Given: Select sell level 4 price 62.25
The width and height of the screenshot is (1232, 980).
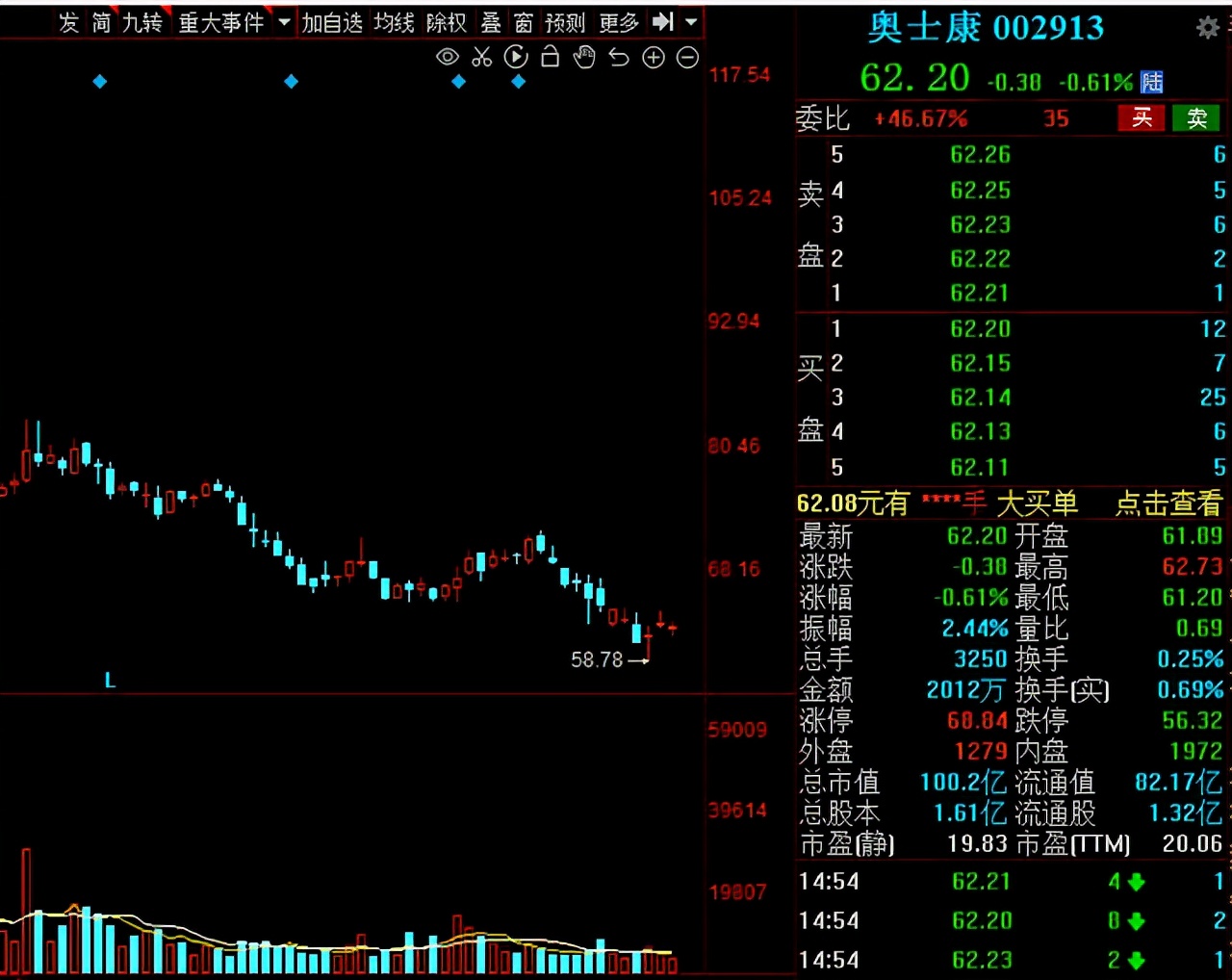Looking at the screenshot, I should point(981,191).
